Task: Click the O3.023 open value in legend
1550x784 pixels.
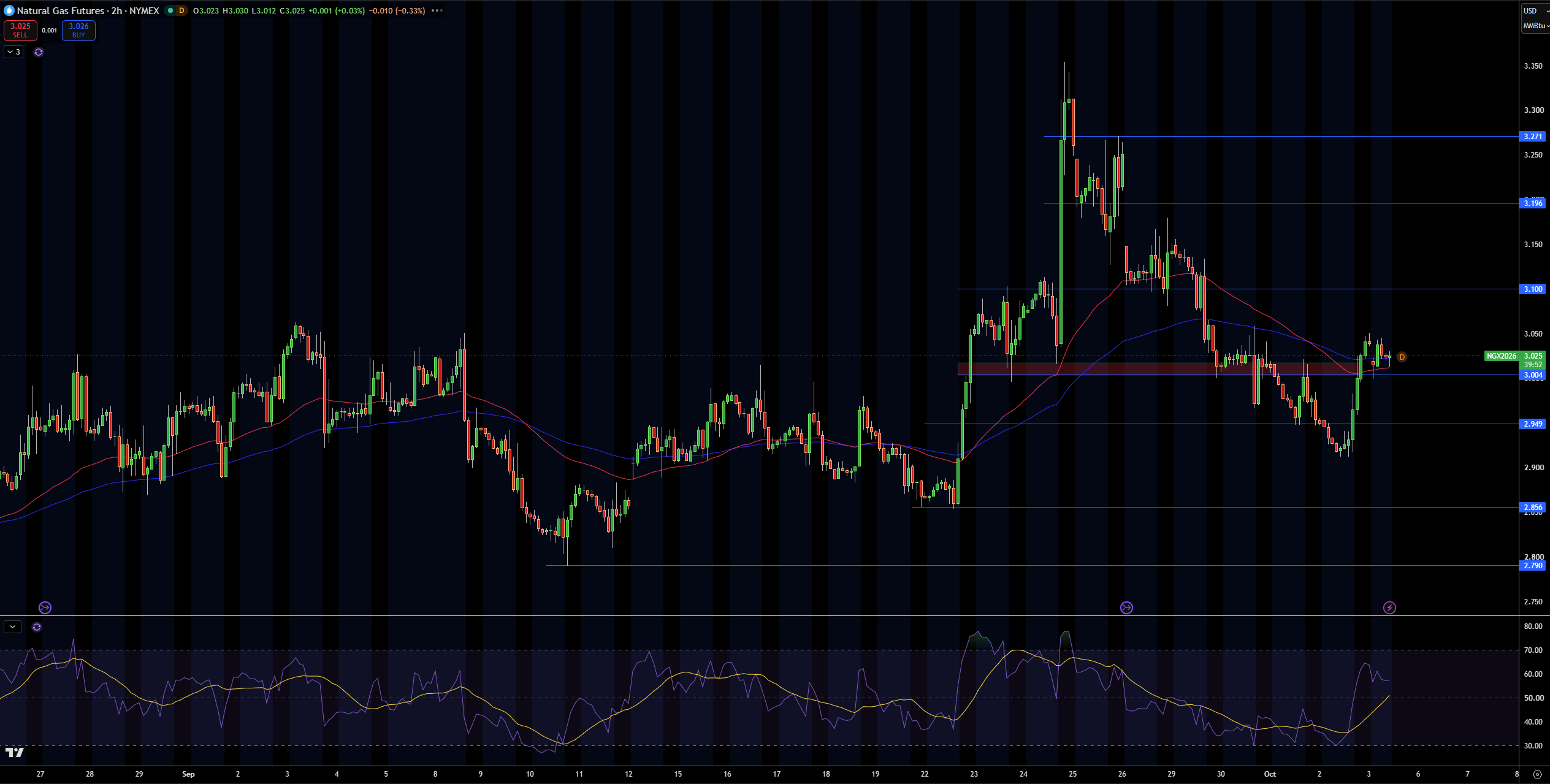Action: [x=206, y=10]
